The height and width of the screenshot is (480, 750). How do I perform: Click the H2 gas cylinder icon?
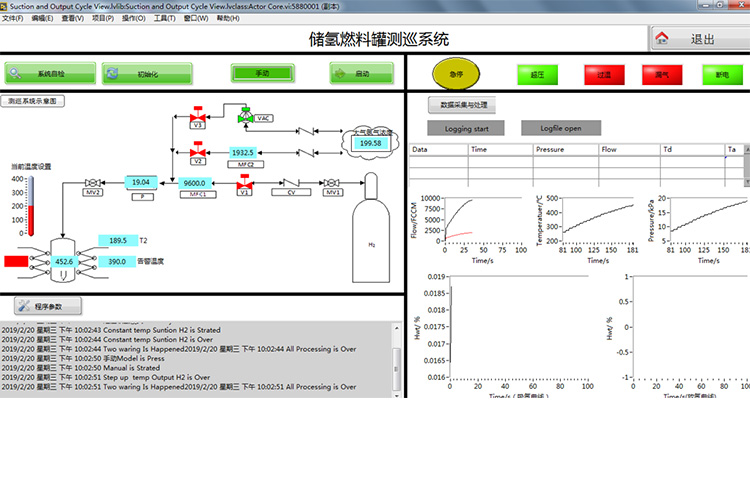(372, 210)
